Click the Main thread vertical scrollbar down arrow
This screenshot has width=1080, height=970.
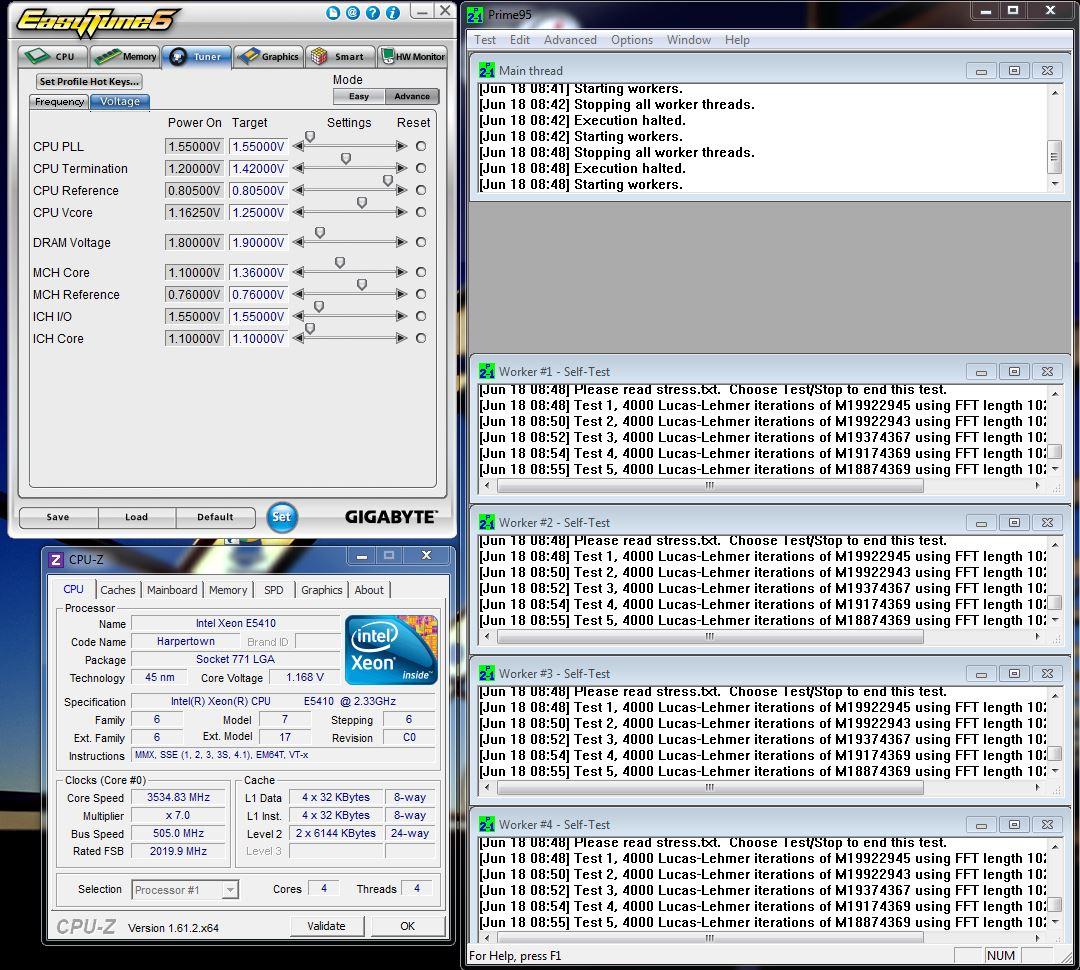pyautogui.click(x=1055, y=184)
